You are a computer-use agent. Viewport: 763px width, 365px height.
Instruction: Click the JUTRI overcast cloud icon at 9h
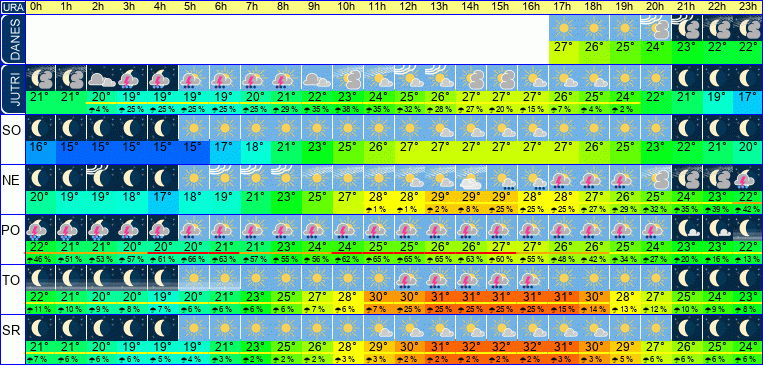pyautogui.click(x=317, y=77)
